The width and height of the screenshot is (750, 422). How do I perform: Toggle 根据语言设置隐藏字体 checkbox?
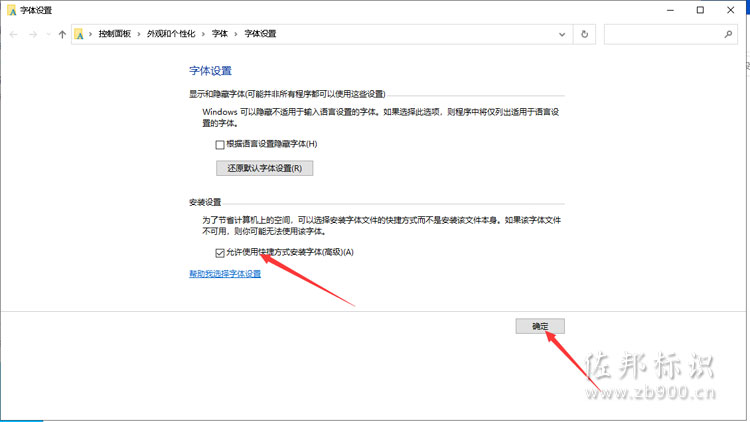(x=220, y=144)
